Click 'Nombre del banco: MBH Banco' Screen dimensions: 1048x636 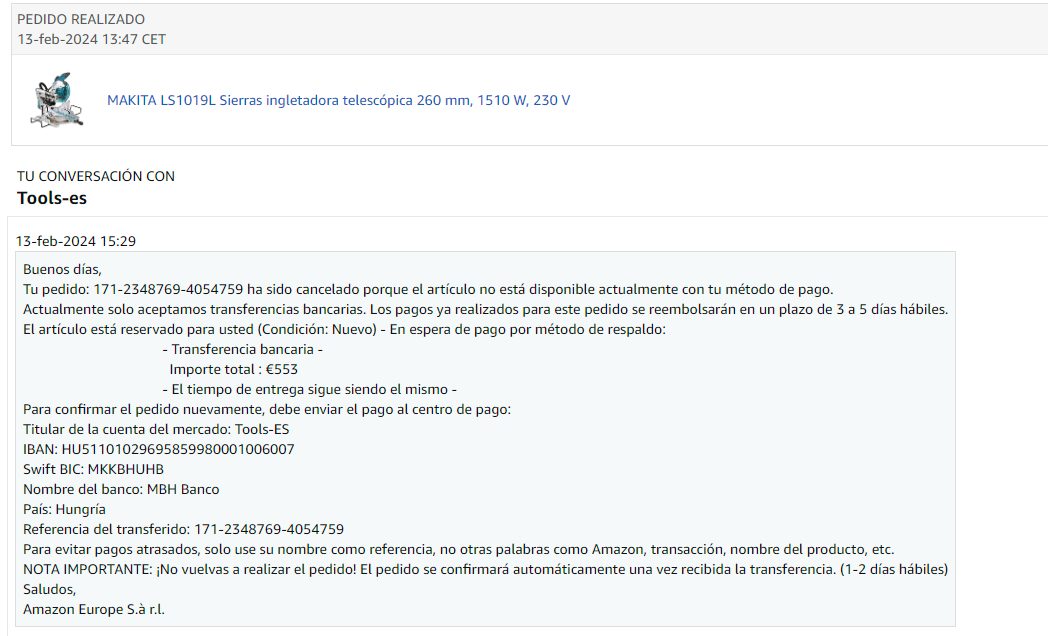coord(121,490)
